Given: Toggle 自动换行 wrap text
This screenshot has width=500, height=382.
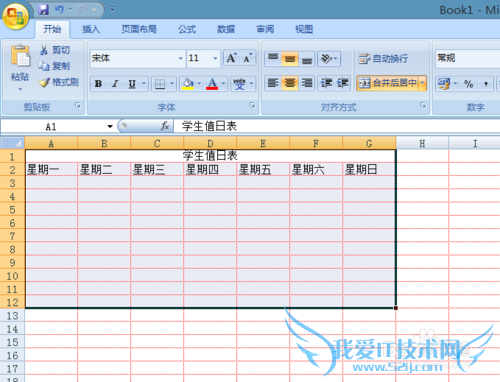Looking at the screenshot, I should coord(383,59).
